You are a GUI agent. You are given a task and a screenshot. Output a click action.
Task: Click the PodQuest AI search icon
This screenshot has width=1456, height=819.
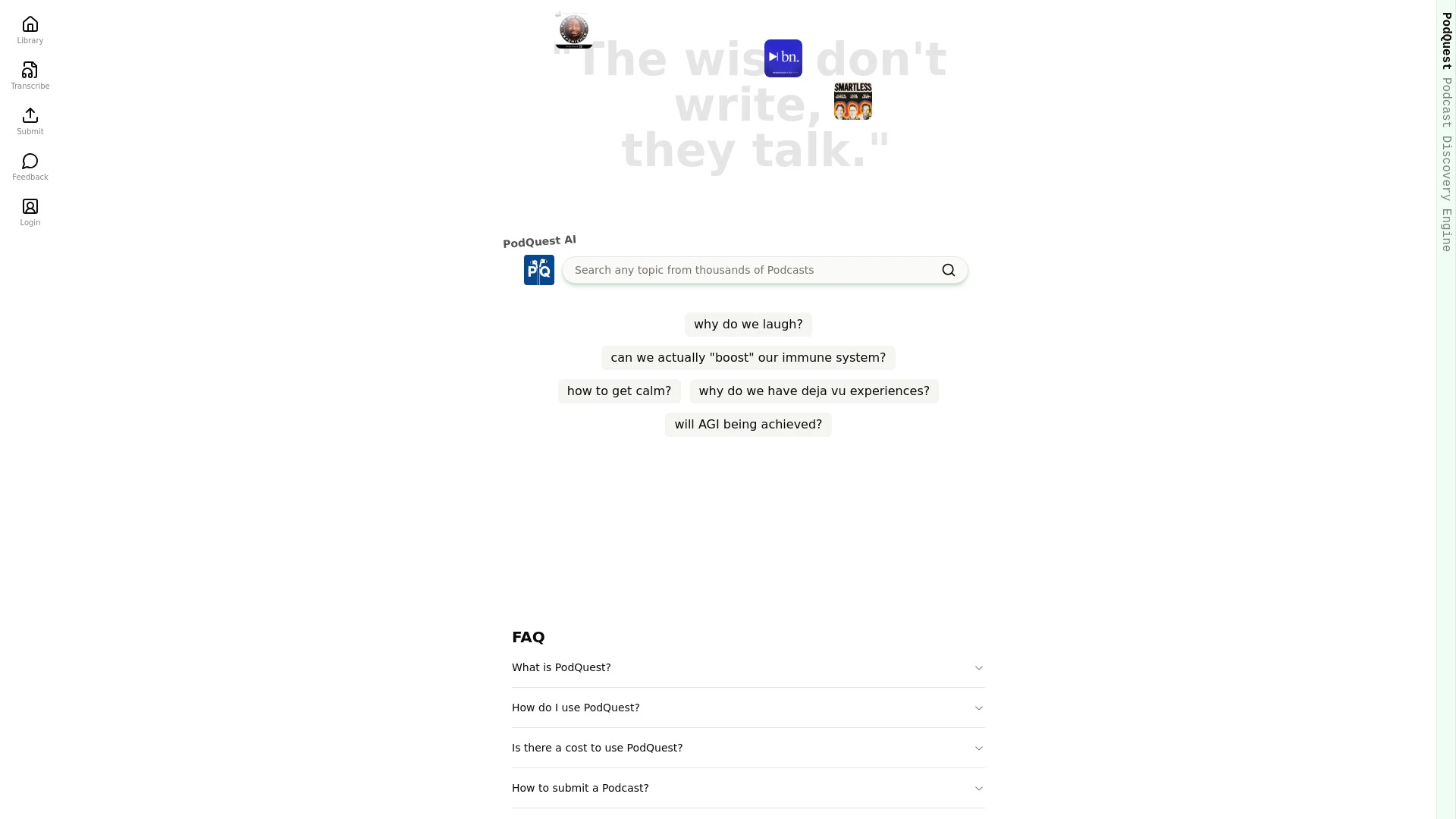pos(949,270)
